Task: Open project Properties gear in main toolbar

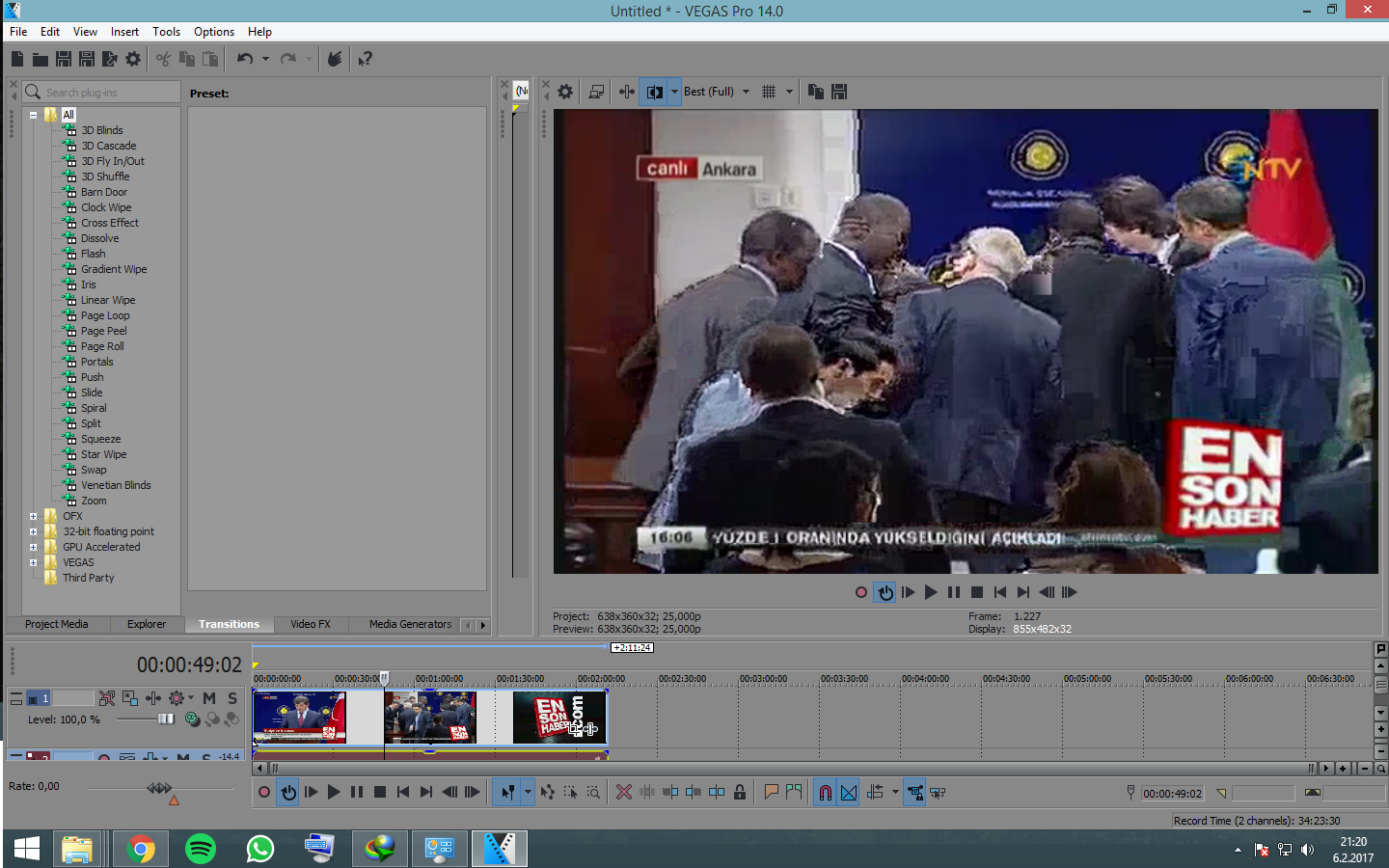Action: (133, 59)
